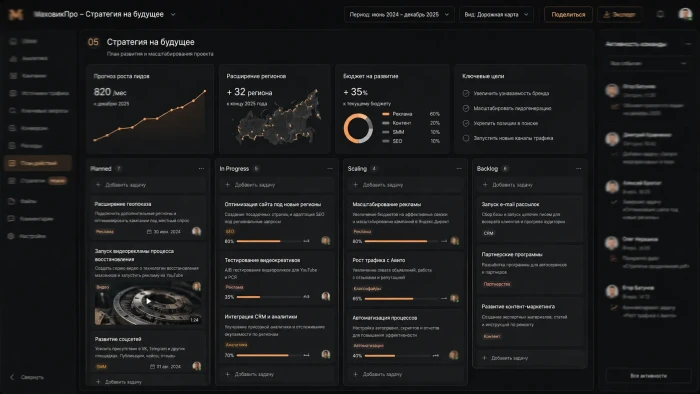Check goal Запустить новые каналы трафика
700x394 pixels.
coord(466,138)
